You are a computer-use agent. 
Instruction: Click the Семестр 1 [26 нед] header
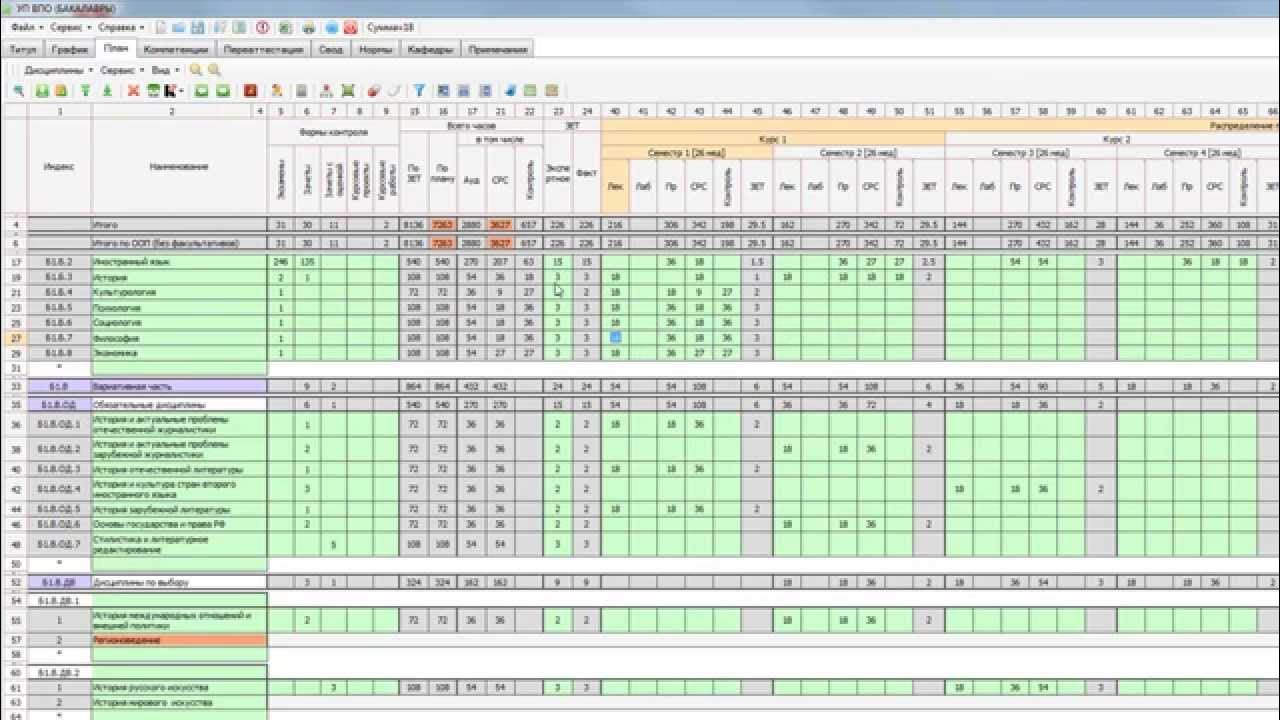[687, 152]
